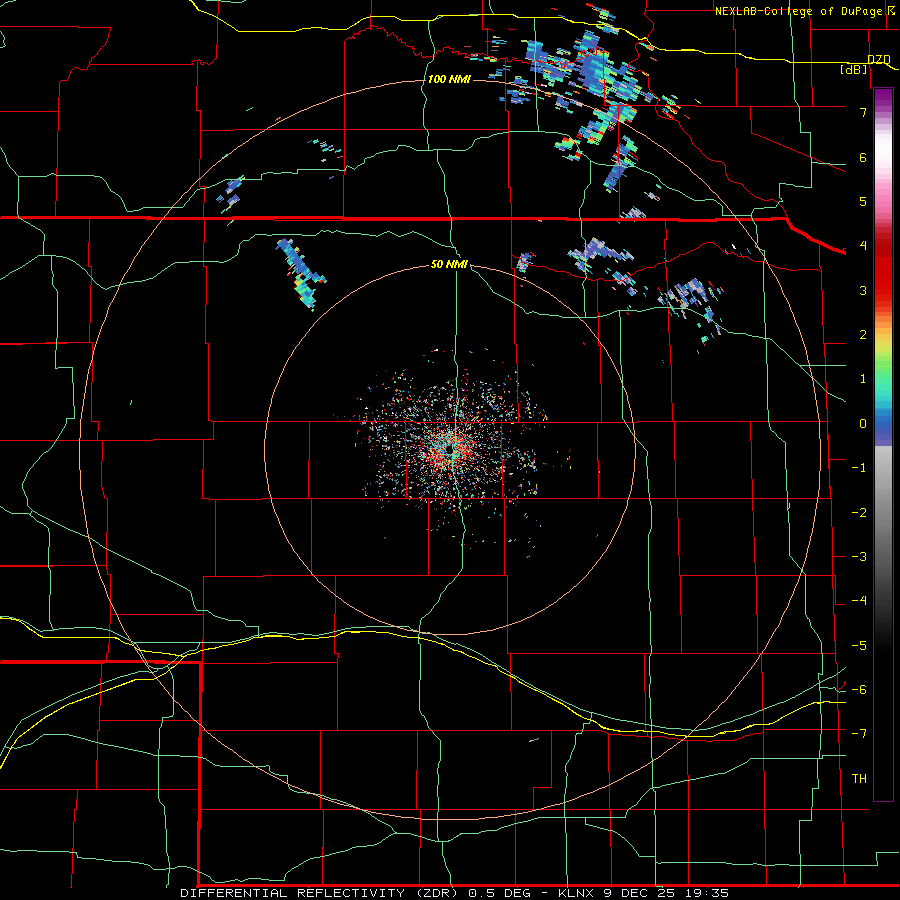This screenshot has height=900, width=900.
Task: Click the -6 value on the dB scale
Action: [859, 690]
